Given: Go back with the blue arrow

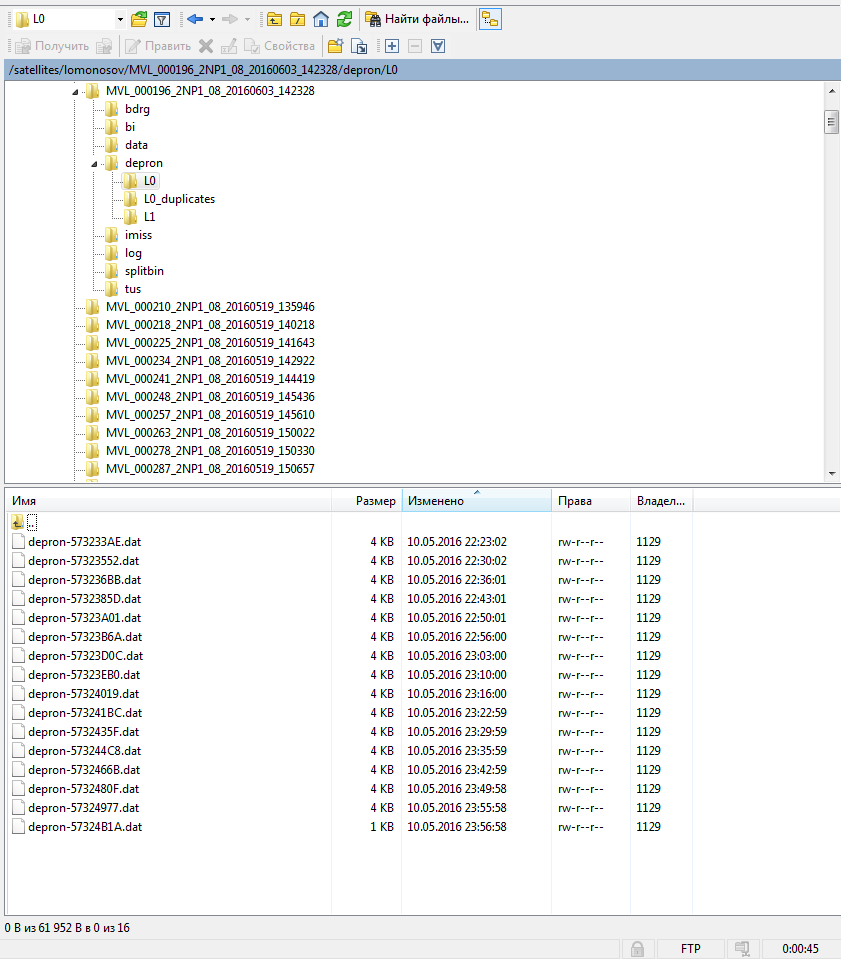Looking at the screenshot, I should (194, 19).
